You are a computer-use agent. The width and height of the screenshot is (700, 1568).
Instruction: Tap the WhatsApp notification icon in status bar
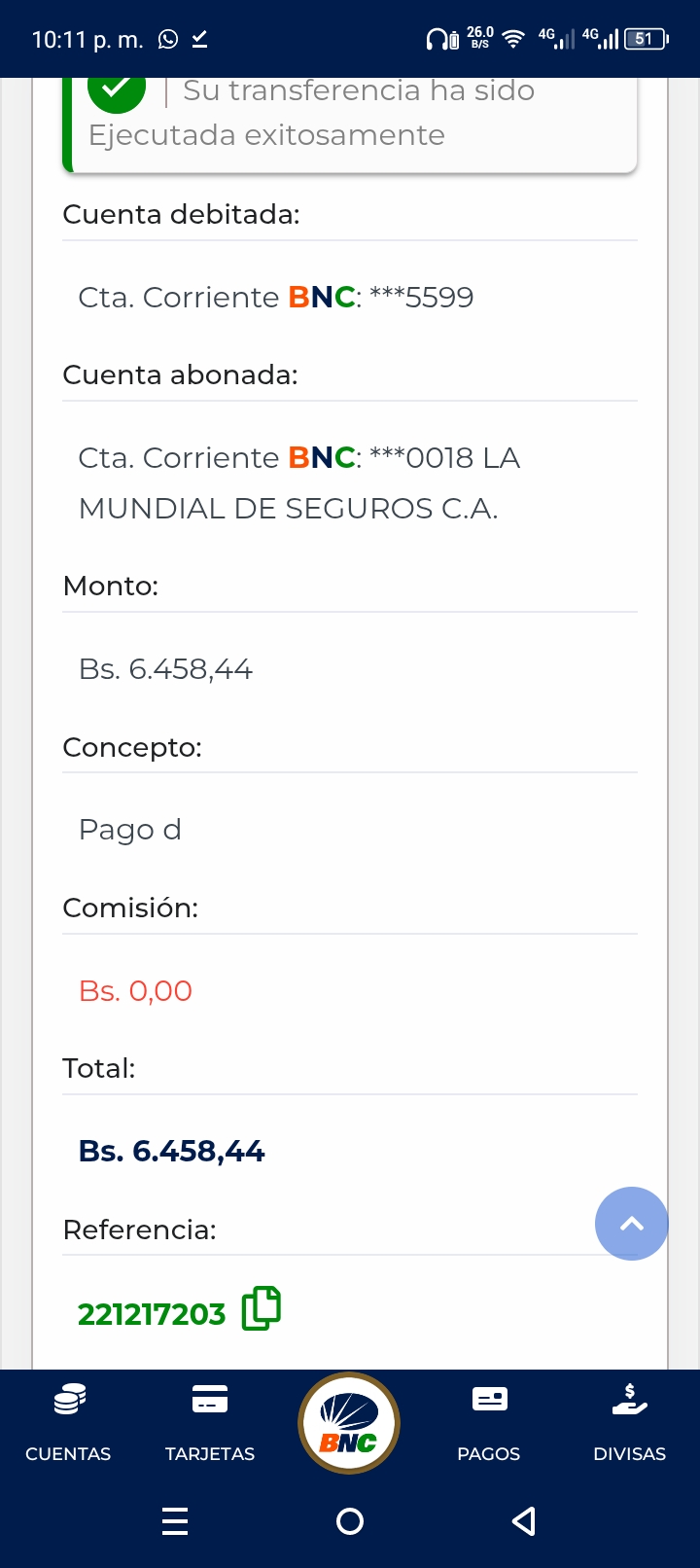click(x=168, y=39)
